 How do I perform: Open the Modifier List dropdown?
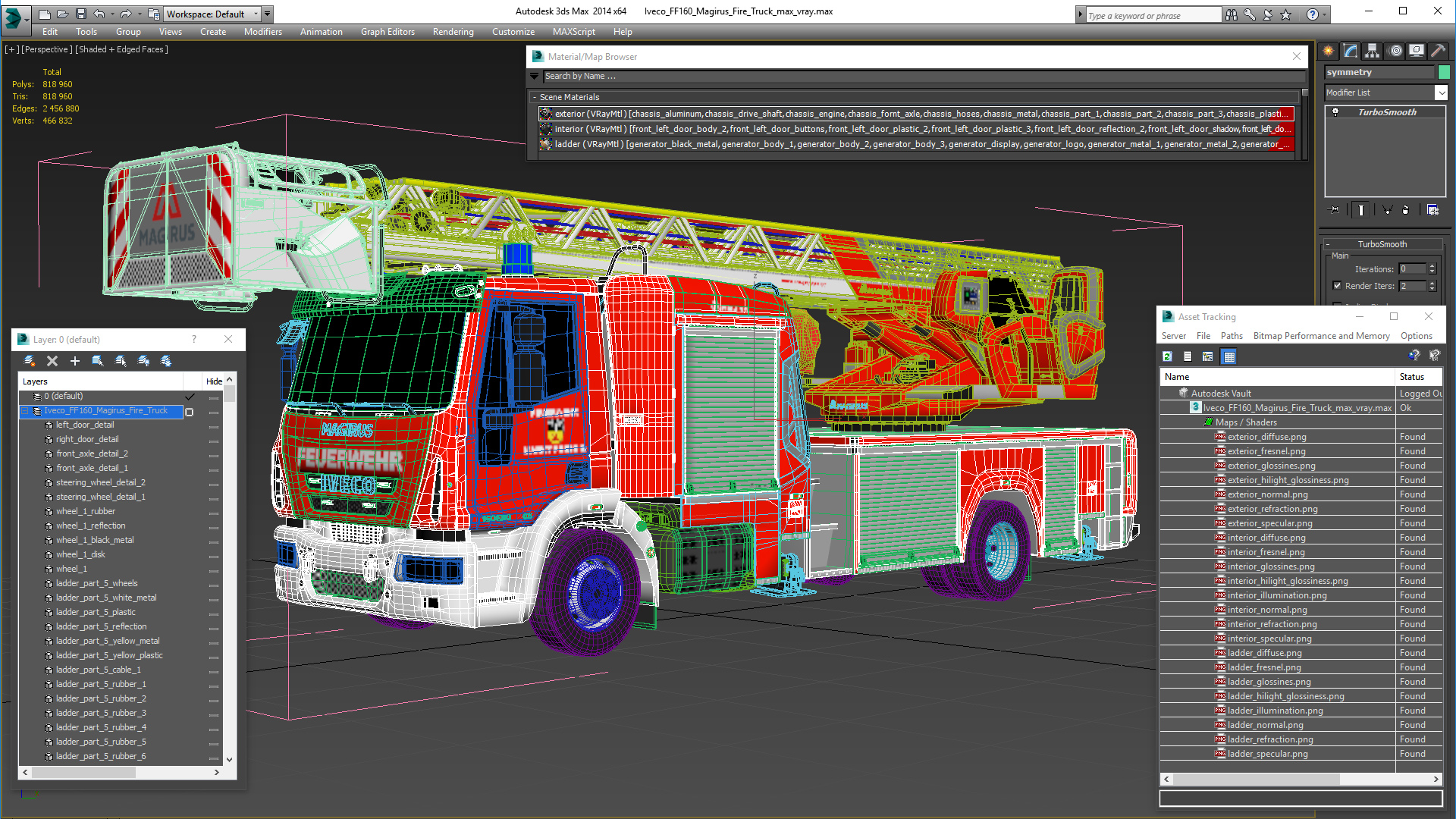pyautogui.click(x=1442, y=93)
